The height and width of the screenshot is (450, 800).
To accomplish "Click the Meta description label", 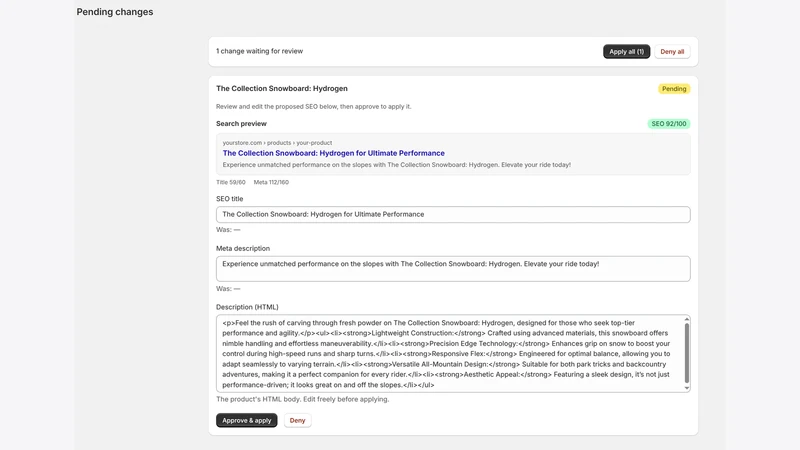I will point(243,248).
